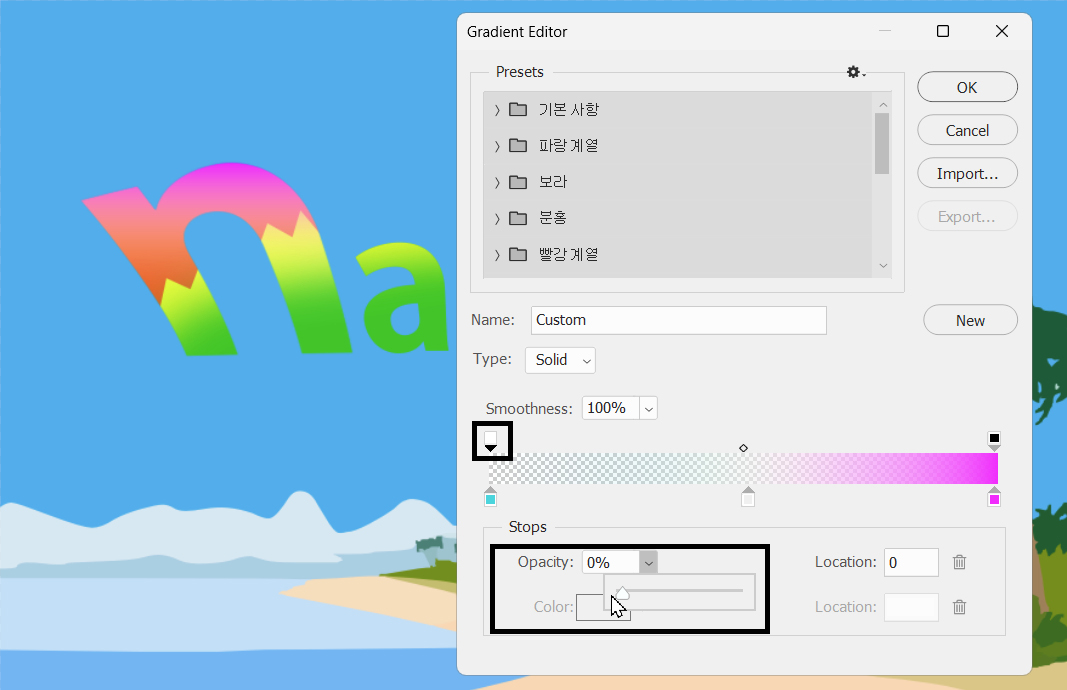Select the 빨강 계열 preset label
The width and height of the screenshot is (1067, 690).
click(x=568, y=254)
